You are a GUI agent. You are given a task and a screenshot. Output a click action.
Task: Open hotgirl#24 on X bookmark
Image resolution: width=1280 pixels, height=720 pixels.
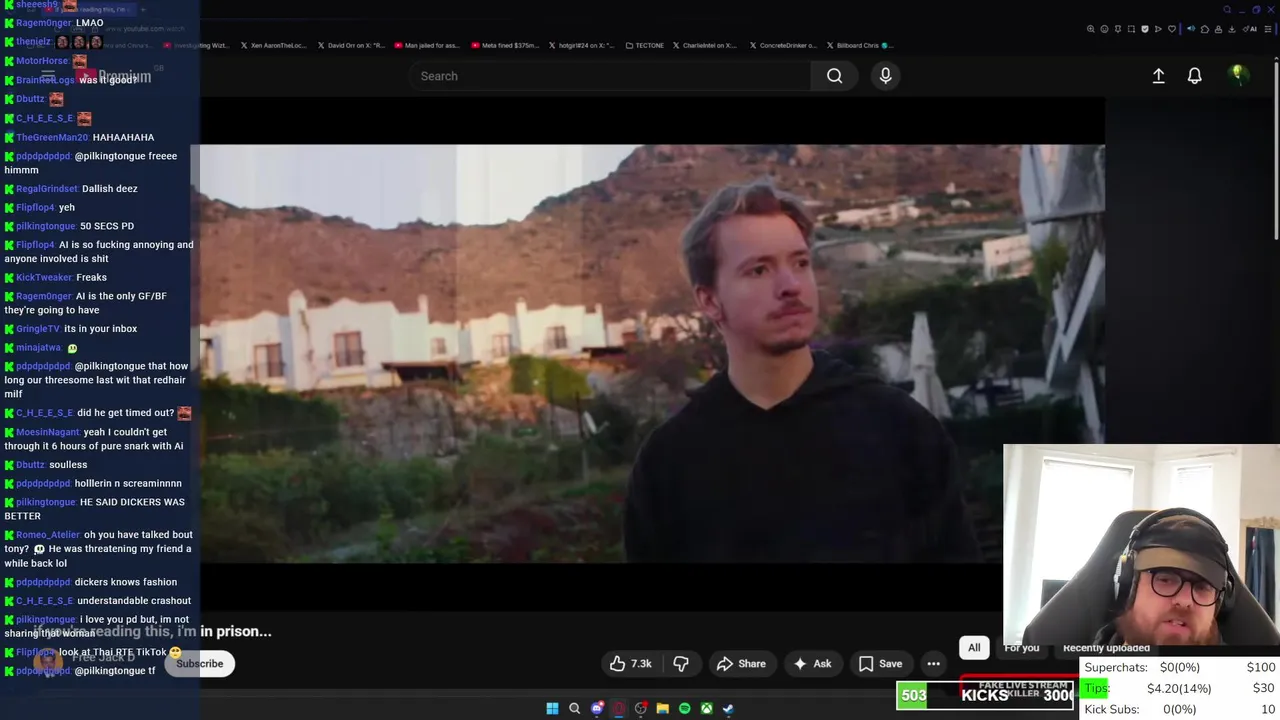pos(581,45)
